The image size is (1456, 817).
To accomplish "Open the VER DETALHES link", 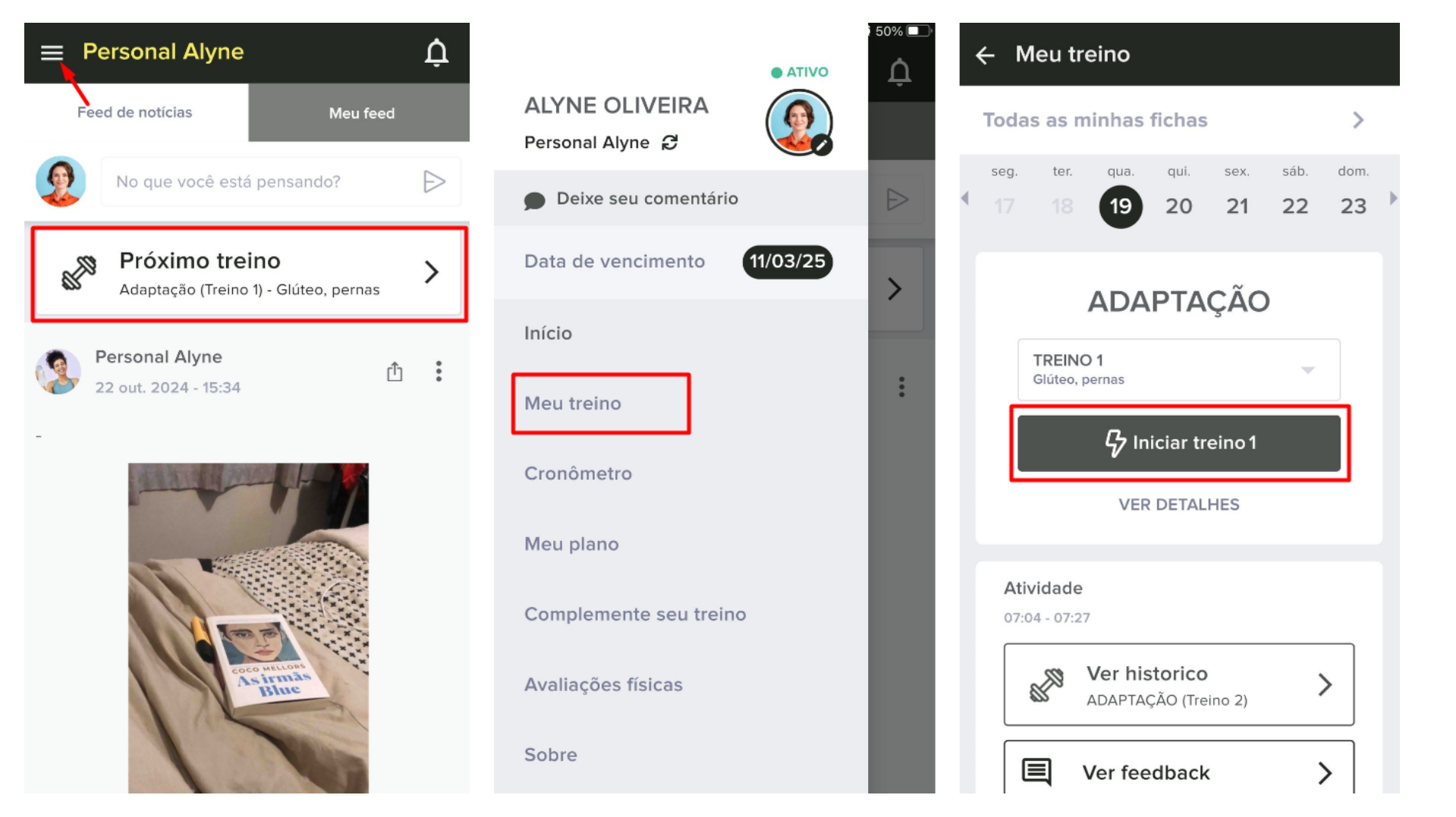I will (1178, 504).
